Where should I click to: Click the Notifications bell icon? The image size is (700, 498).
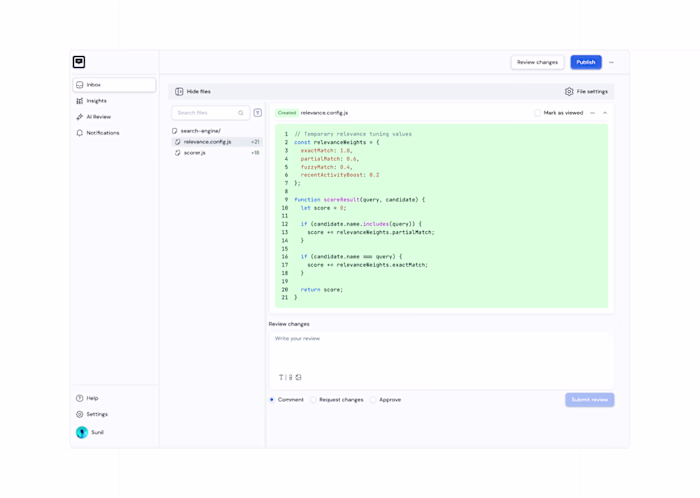(79, 133)
